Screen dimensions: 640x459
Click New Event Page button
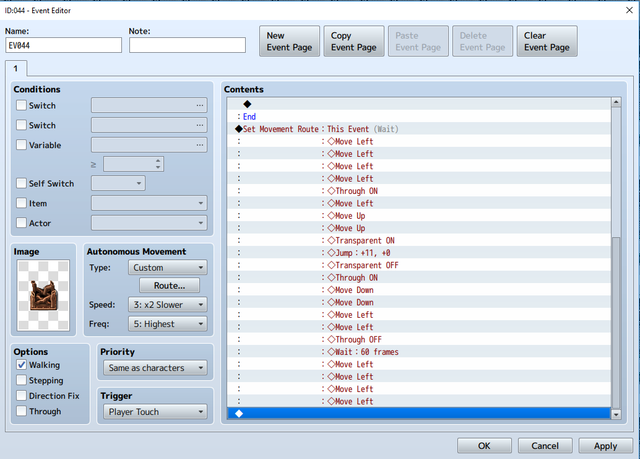[289, 41]
